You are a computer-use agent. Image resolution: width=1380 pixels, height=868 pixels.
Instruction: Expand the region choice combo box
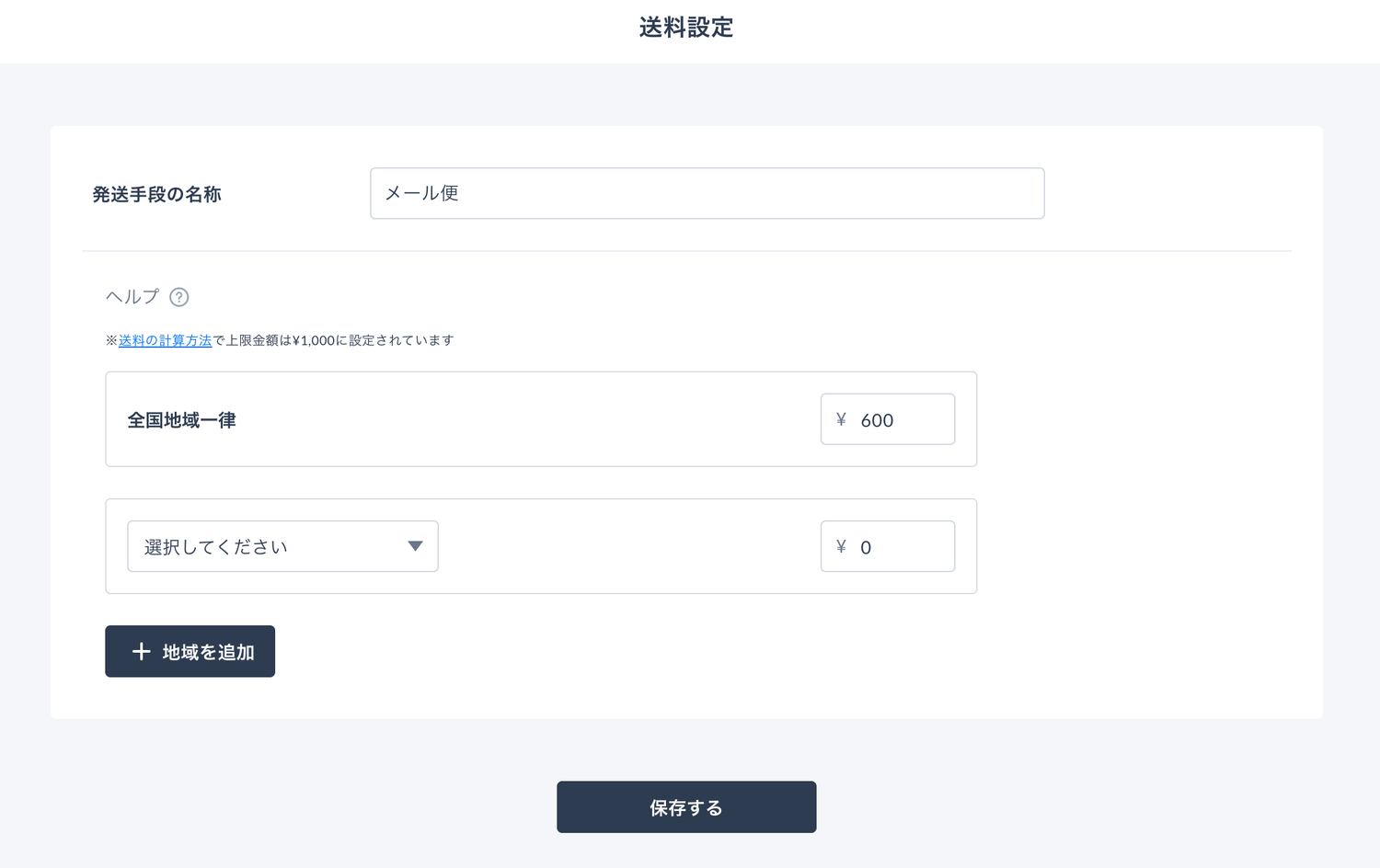[282, 545]
